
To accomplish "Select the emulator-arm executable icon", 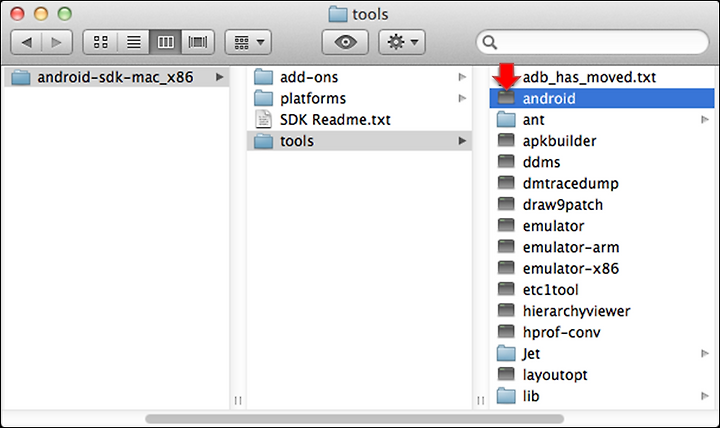I will (506, 246).
